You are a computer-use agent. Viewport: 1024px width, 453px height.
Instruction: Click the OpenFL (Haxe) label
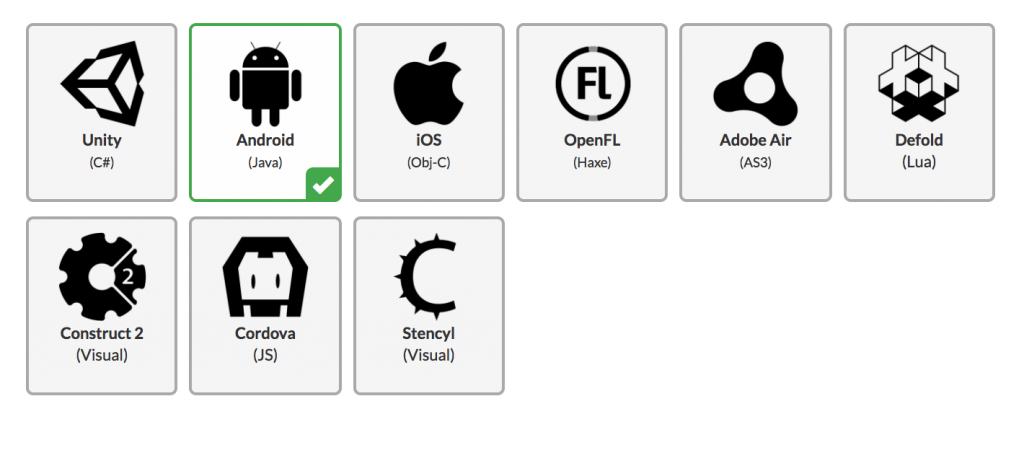click(x=592, y=150)
